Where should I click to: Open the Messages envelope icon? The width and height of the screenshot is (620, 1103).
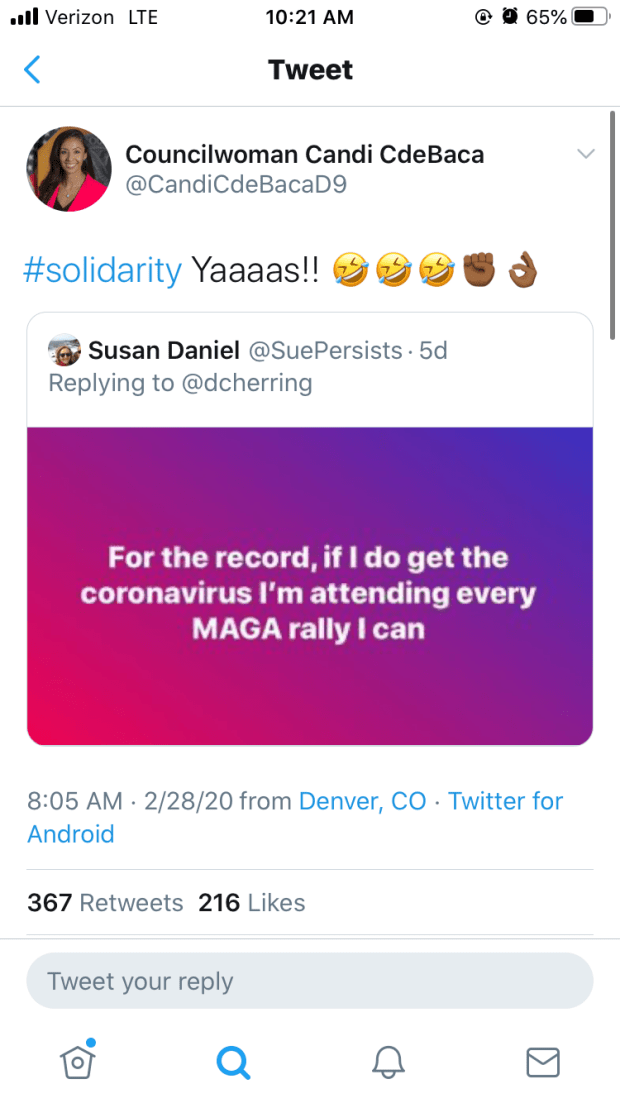pos(543,1061)
